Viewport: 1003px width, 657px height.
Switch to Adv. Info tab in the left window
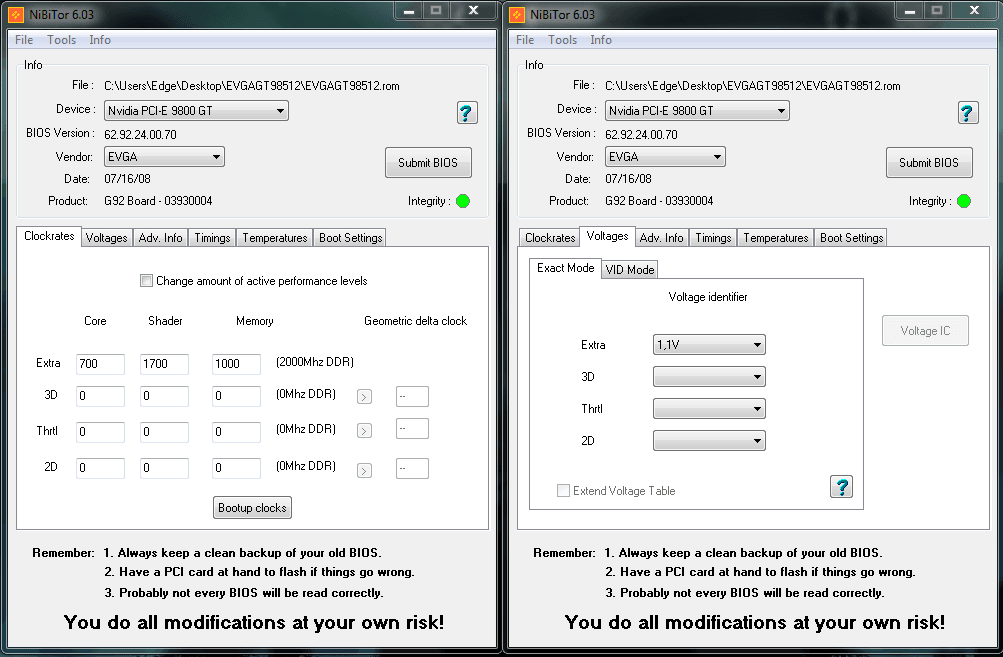pos(161,238)
